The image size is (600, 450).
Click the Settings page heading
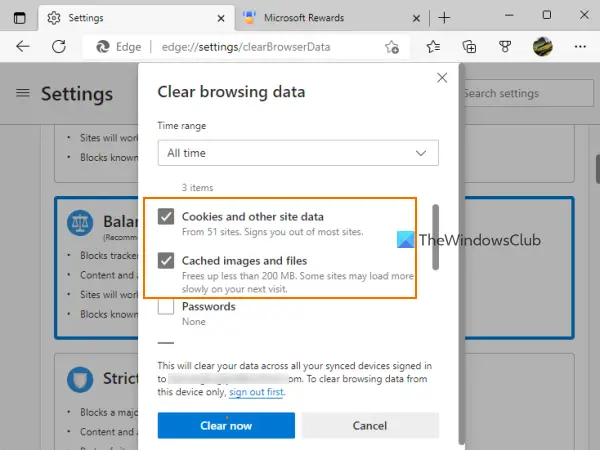tap(77, 94)
